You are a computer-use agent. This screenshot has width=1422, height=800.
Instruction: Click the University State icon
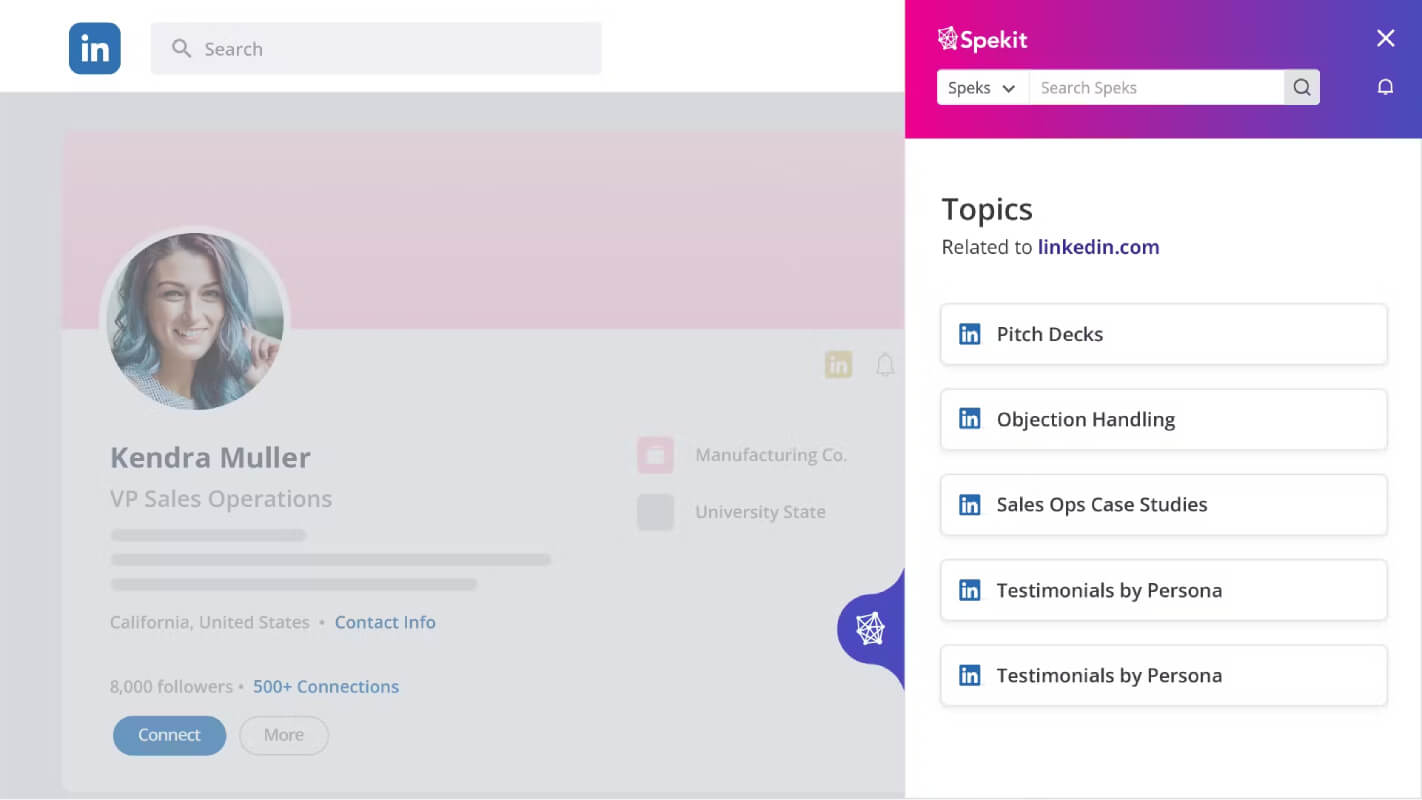(x=656, y=512)
